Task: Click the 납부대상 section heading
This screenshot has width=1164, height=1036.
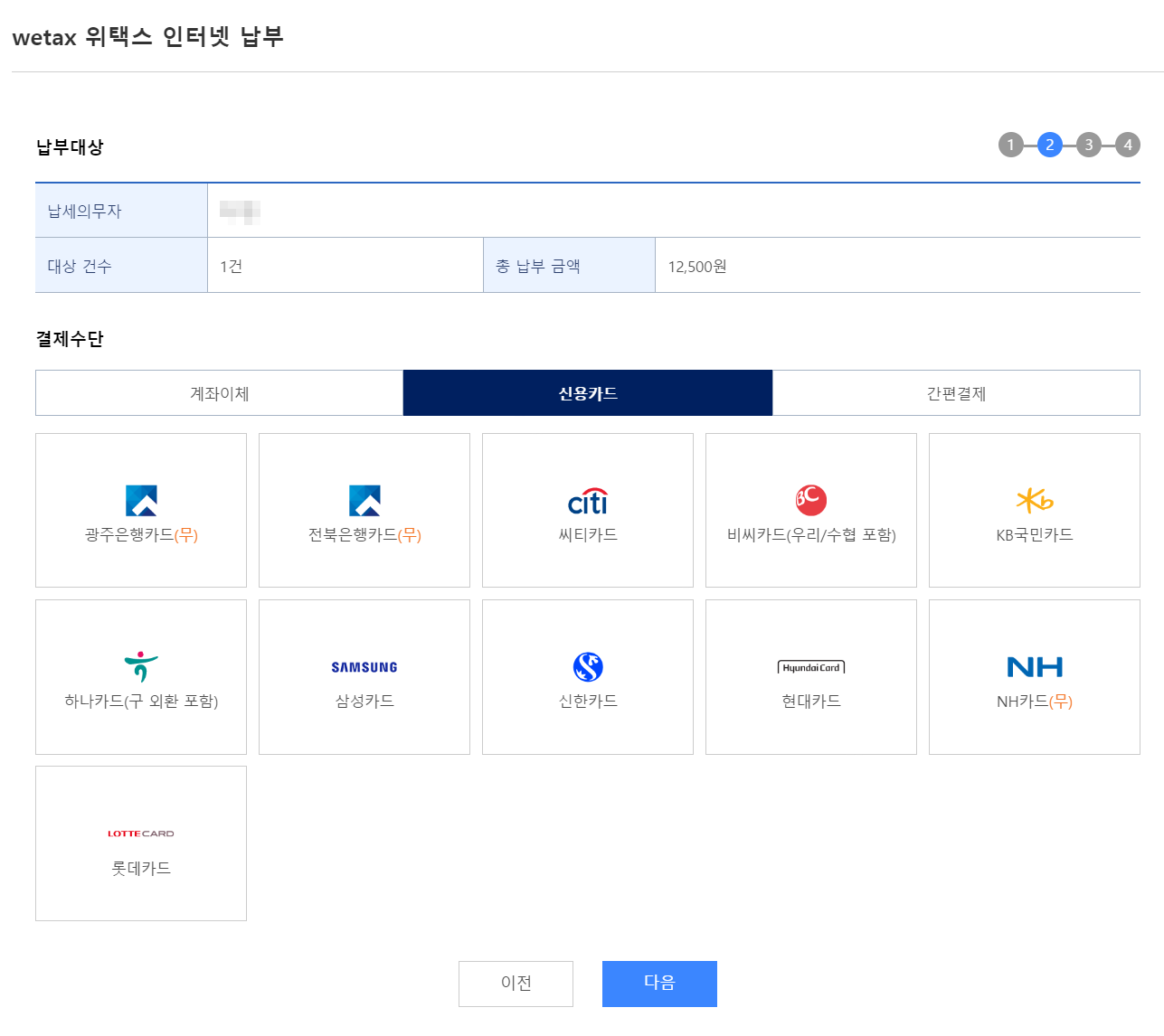Action: point(70,146)
